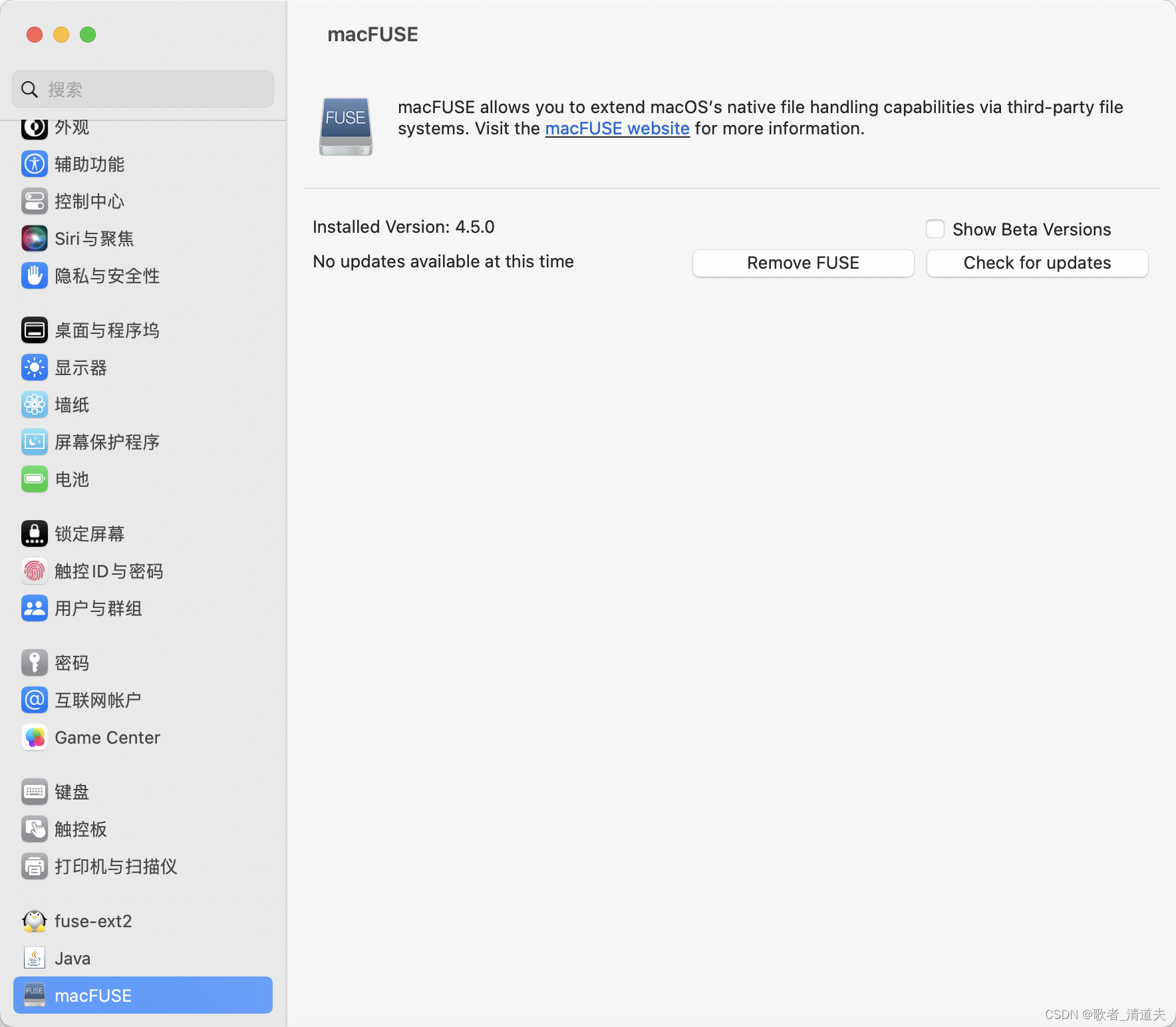This screenshot has width=1176, height=1027.
Task: Select the Siri与聚焦 icon
Action: [x=35, y=238]
